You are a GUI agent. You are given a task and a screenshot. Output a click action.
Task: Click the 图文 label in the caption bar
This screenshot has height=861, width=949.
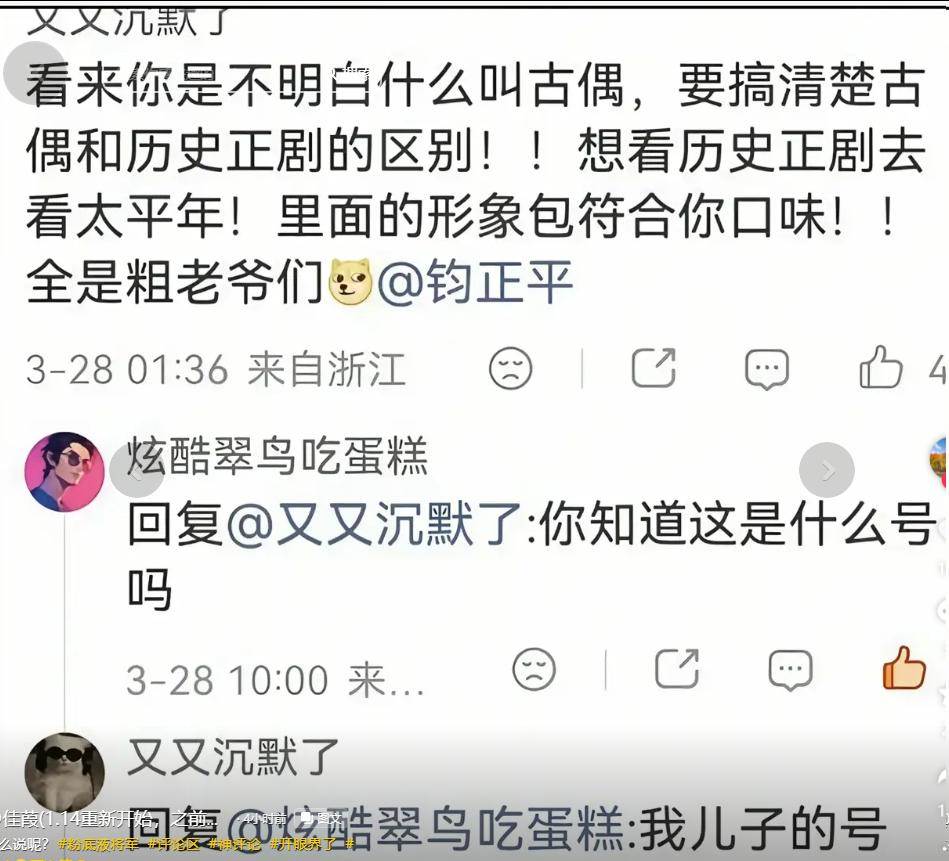pyautogui.click(x=323, y=819)
